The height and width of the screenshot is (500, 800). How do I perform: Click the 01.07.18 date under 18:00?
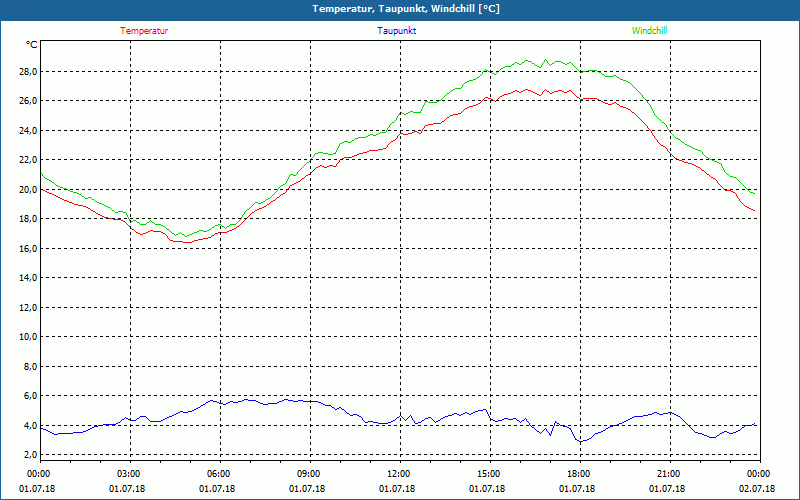pyautogui.click(x=577, y=489)
